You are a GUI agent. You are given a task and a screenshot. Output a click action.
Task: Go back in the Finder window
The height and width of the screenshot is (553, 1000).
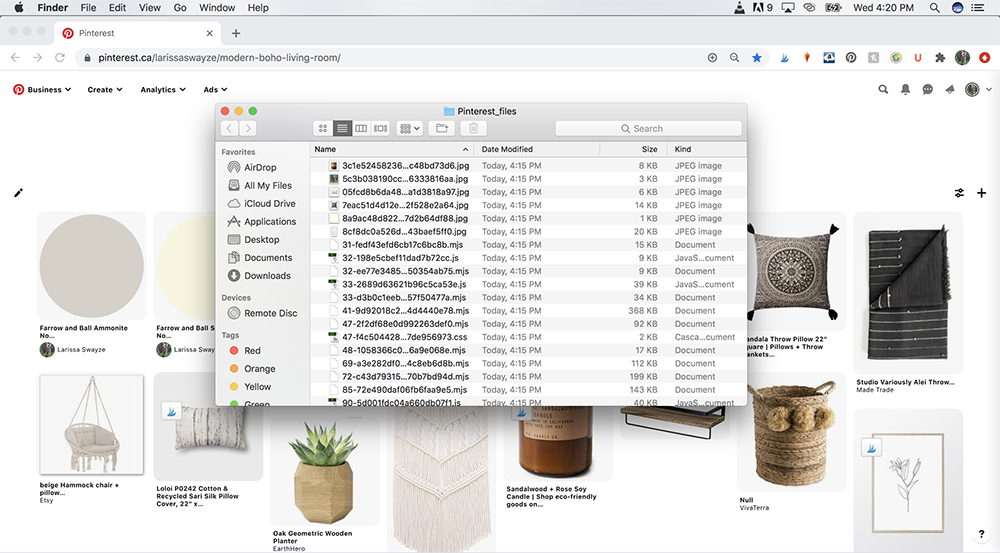[x=230, y=128]
